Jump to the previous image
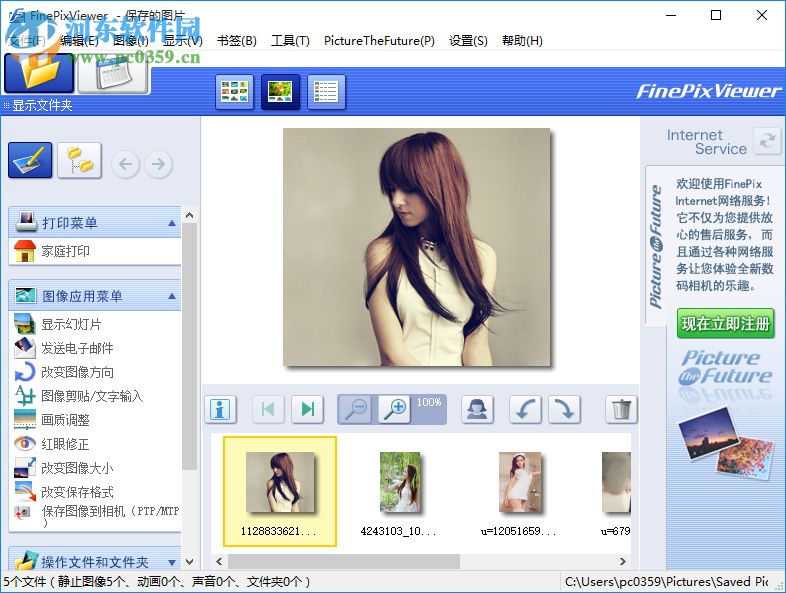Image resolution: width=786 pixels, height=593 pixels. pos(268,409)
